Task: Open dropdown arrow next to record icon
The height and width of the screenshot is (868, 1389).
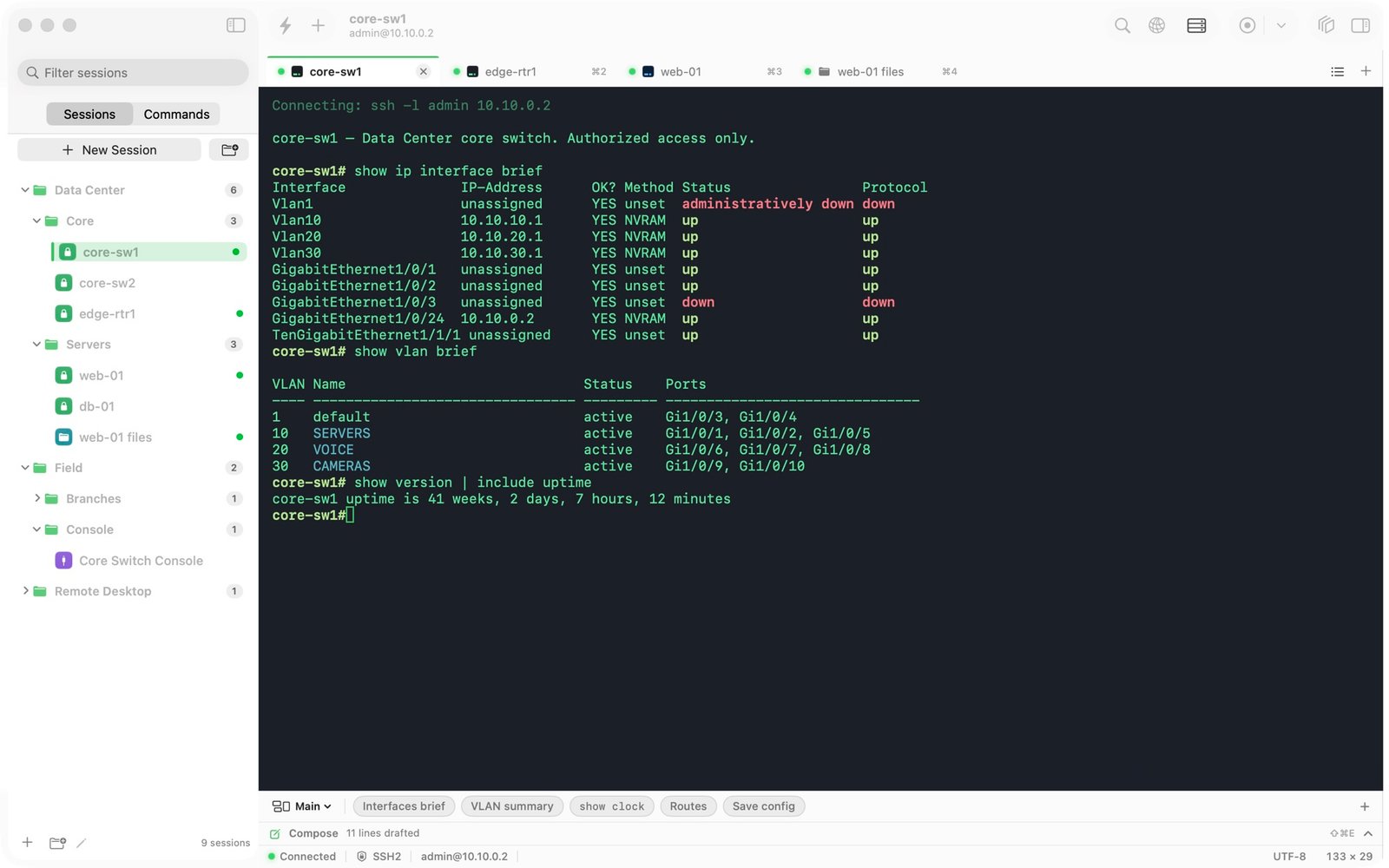Action: 1280,25
